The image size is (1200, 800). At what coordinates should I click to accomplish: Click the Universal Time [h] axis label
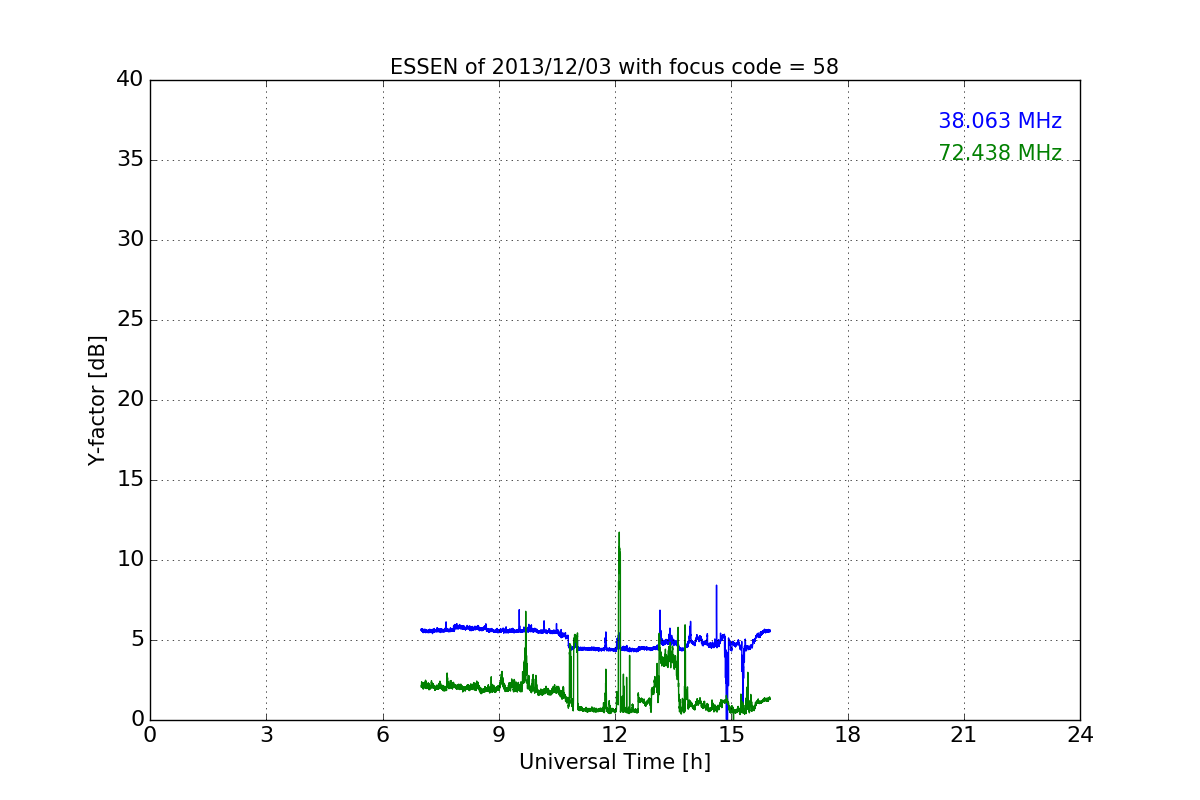click(x=614, y=762)
